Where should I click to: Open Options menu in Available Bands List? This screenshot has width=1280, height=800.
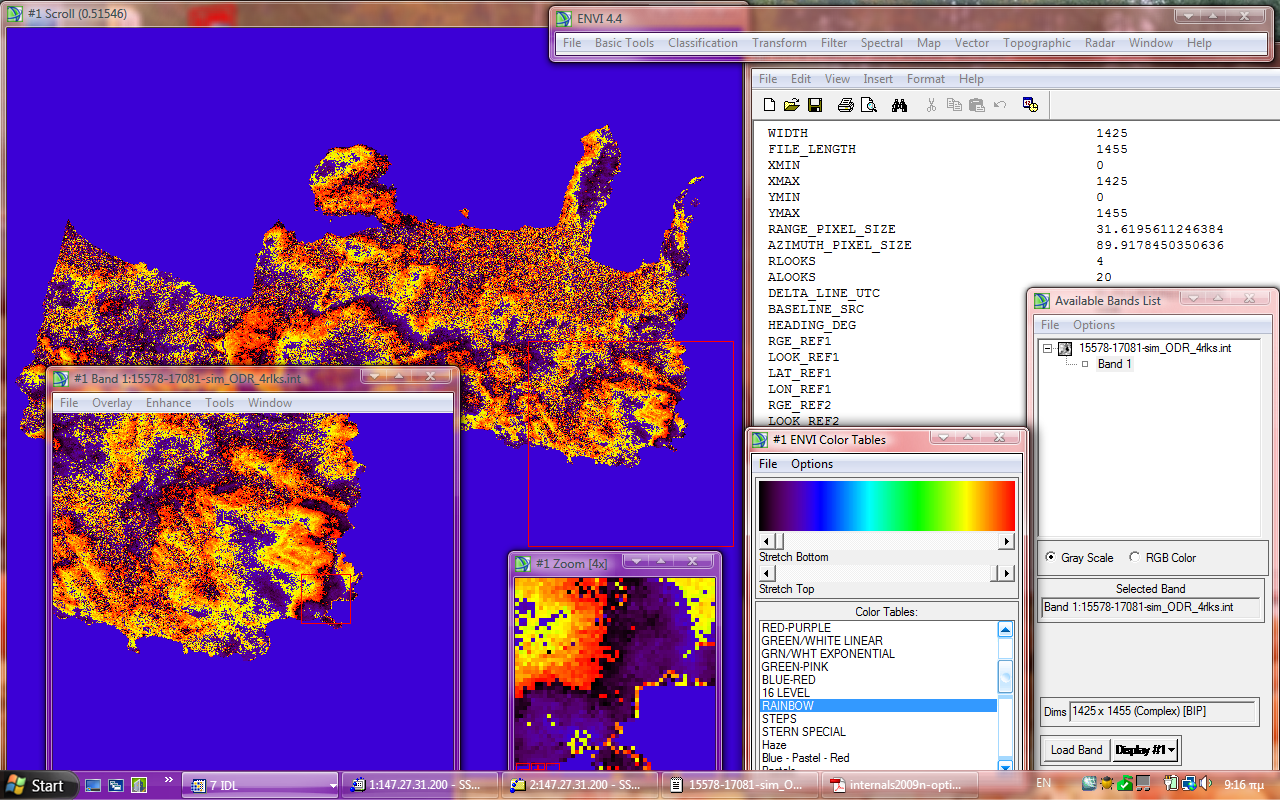pos(1094,325)
